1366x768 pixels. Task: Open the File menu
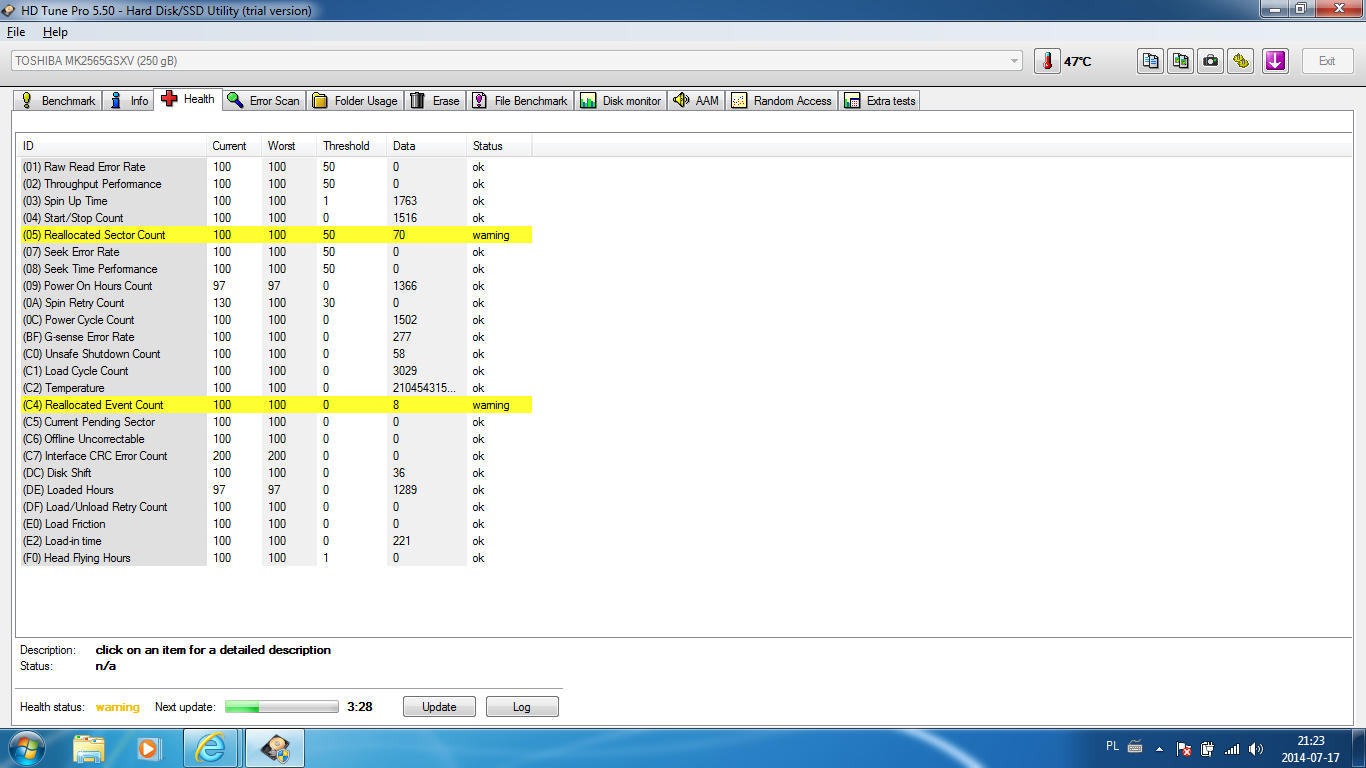pyautogui.click(x=16, y=32)
